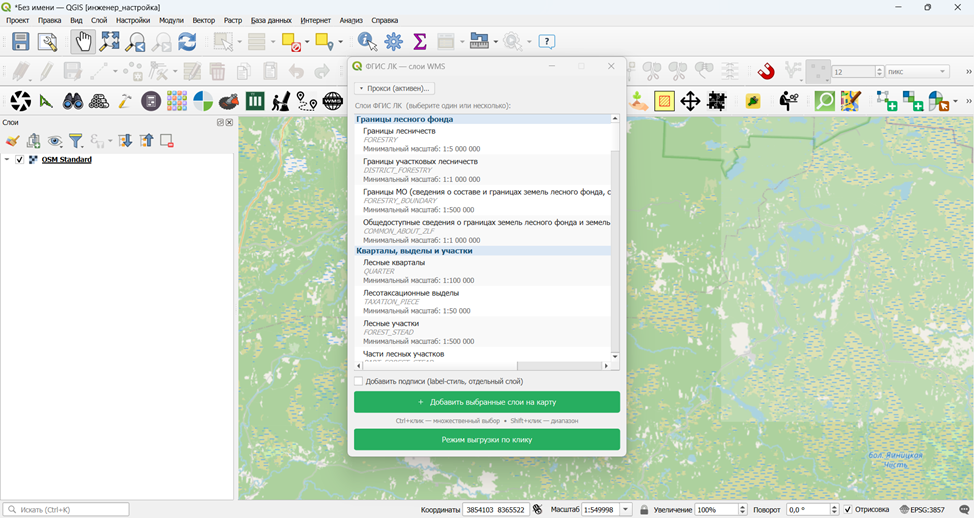Open the Масштаб scale dropdown arrow
The width and height of the screenshot is (974, 518).
[x=626, y=509]
